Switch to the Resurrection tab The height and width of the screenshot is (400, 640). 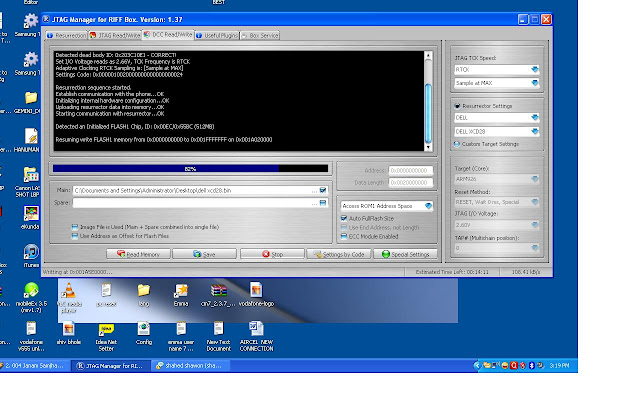click(66, 36)
